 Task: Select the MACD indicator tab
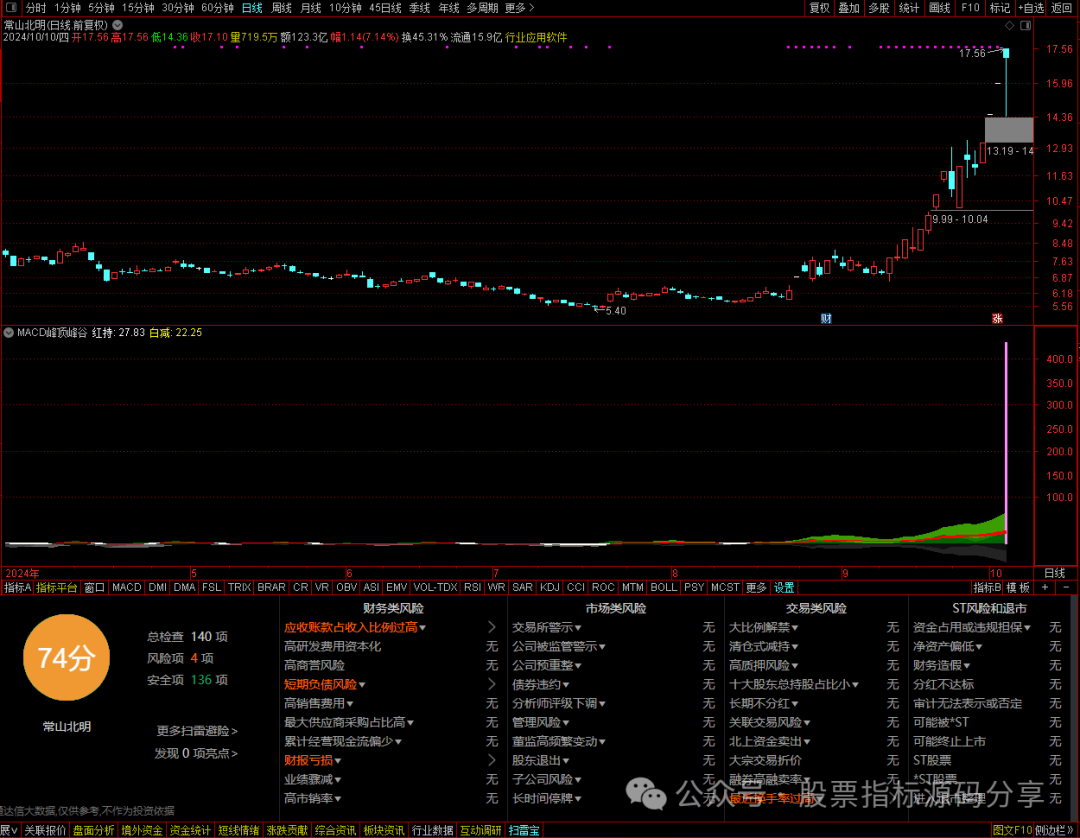coord(127,587)
